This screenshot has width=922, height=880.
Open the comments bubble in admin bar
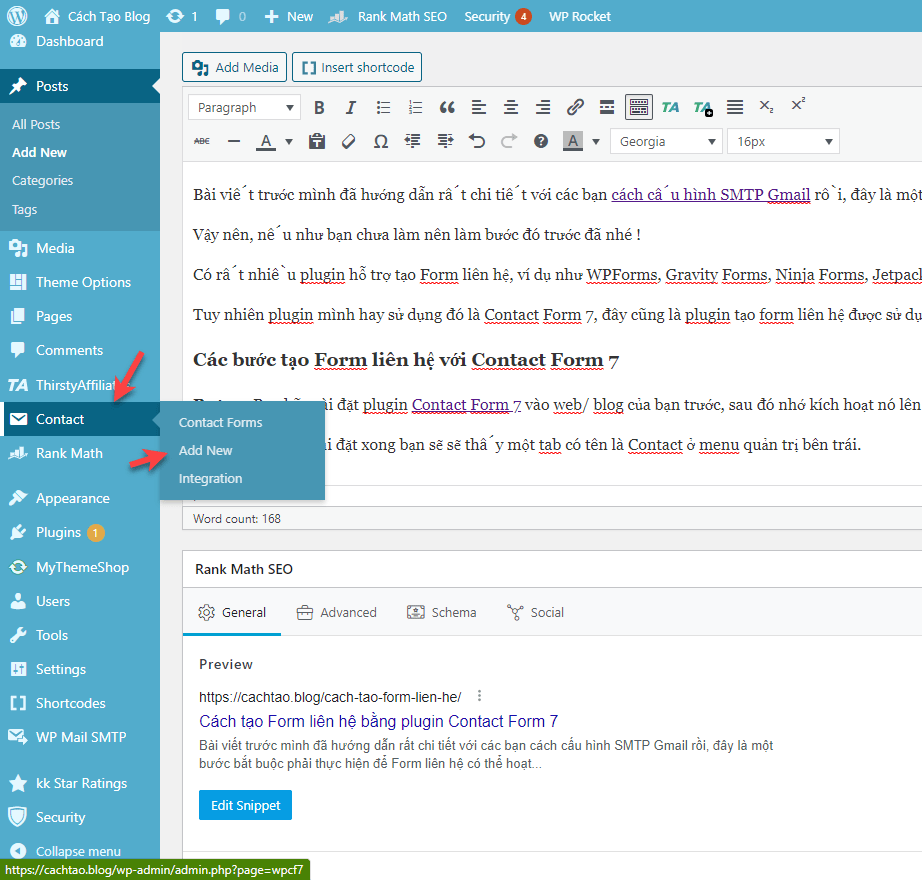[x=230, y=16]
